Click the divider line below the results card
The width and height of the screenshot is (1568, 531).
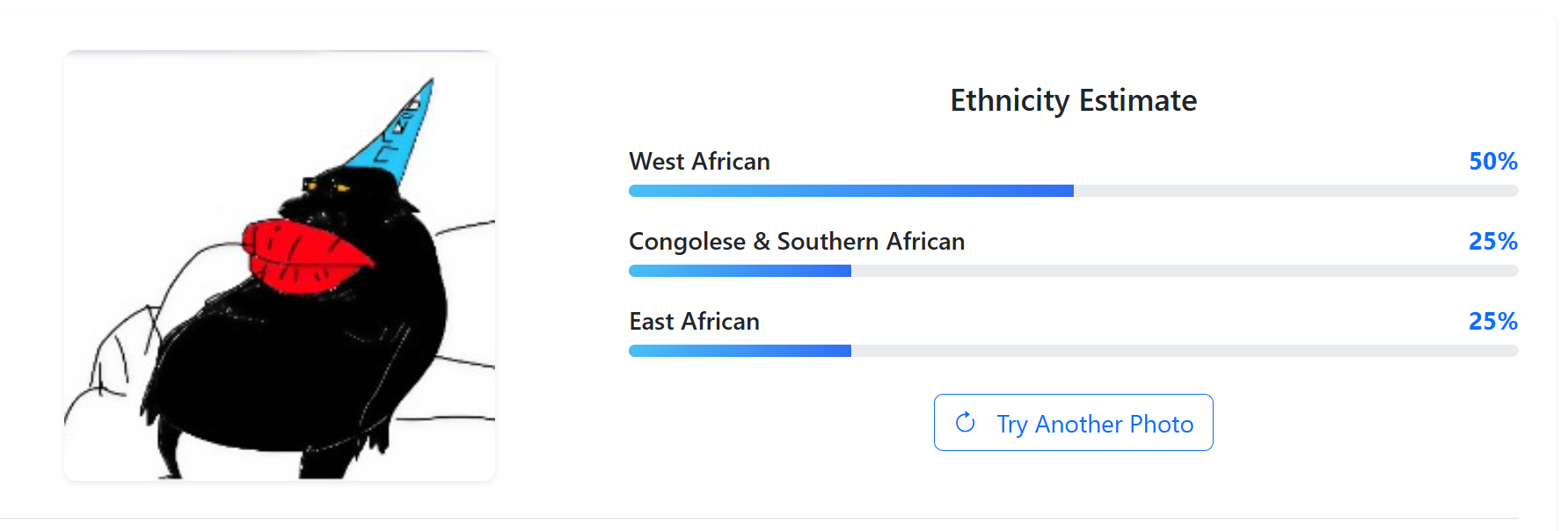pyautogui.click(x=783, y=519)
